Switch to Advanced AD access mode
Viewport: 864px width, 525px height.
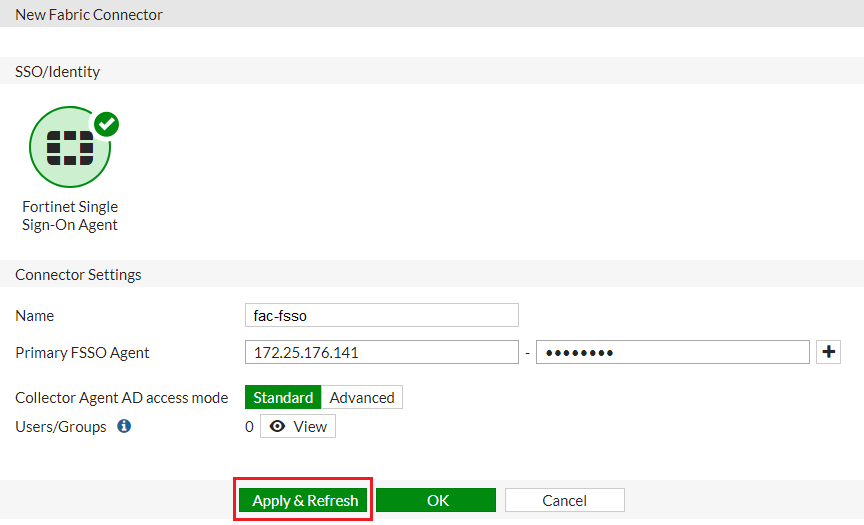[x=362, y=398]
